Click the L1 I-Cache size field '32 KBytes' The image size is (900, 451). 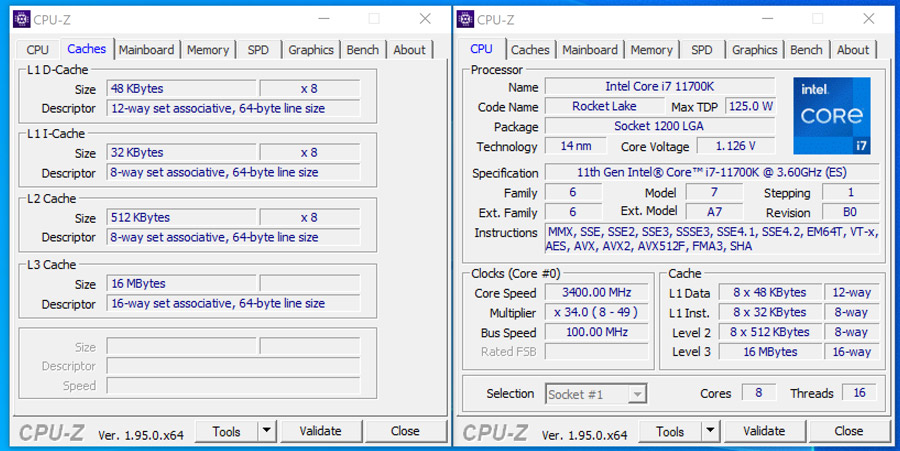point(181,153)
